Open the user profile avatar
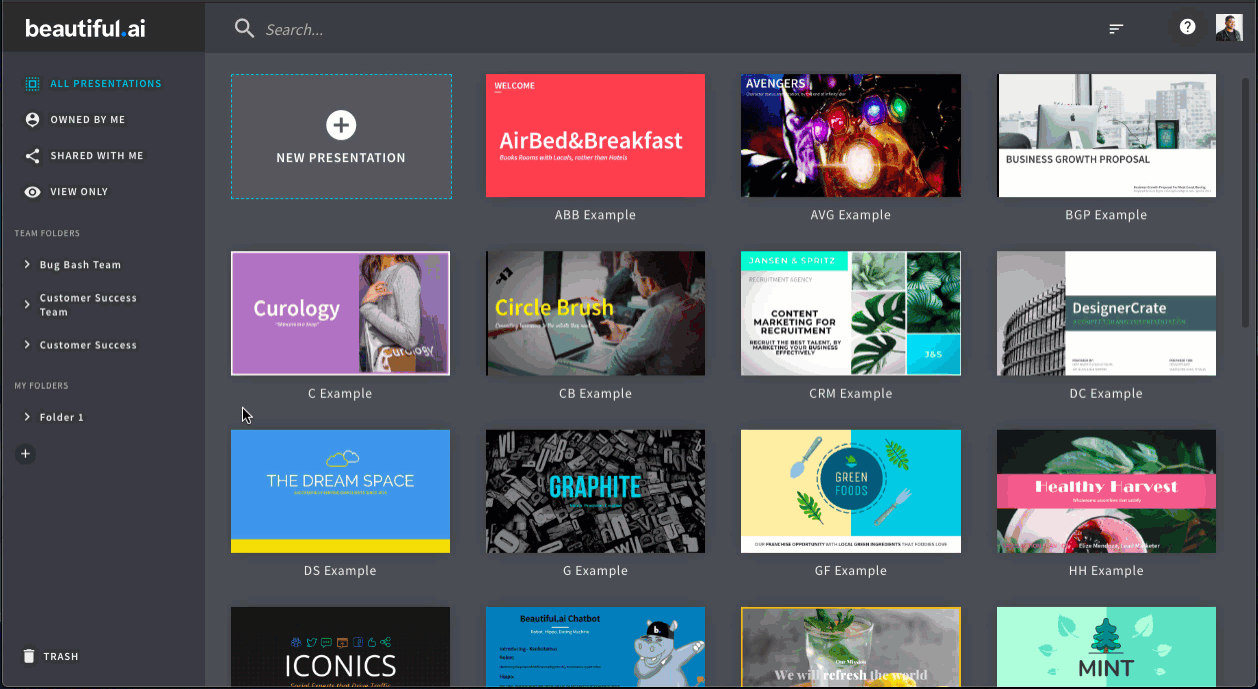1258x689 pixels. [1229, 27]
